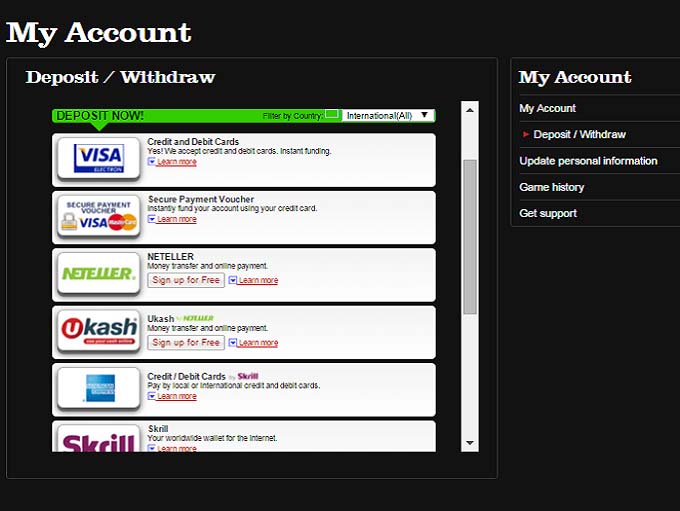Click plus icon beside Visa Learn more
The height and width of the screenshot is (511, 680).
coord(151,162)
